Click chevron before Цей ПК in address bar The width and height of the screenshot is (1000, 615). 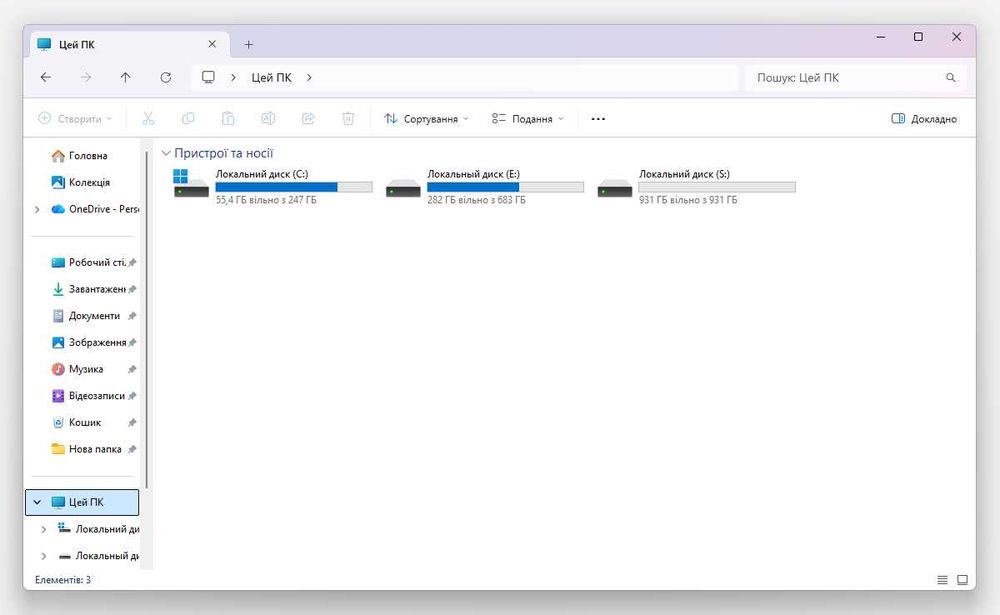coord(233,77)
